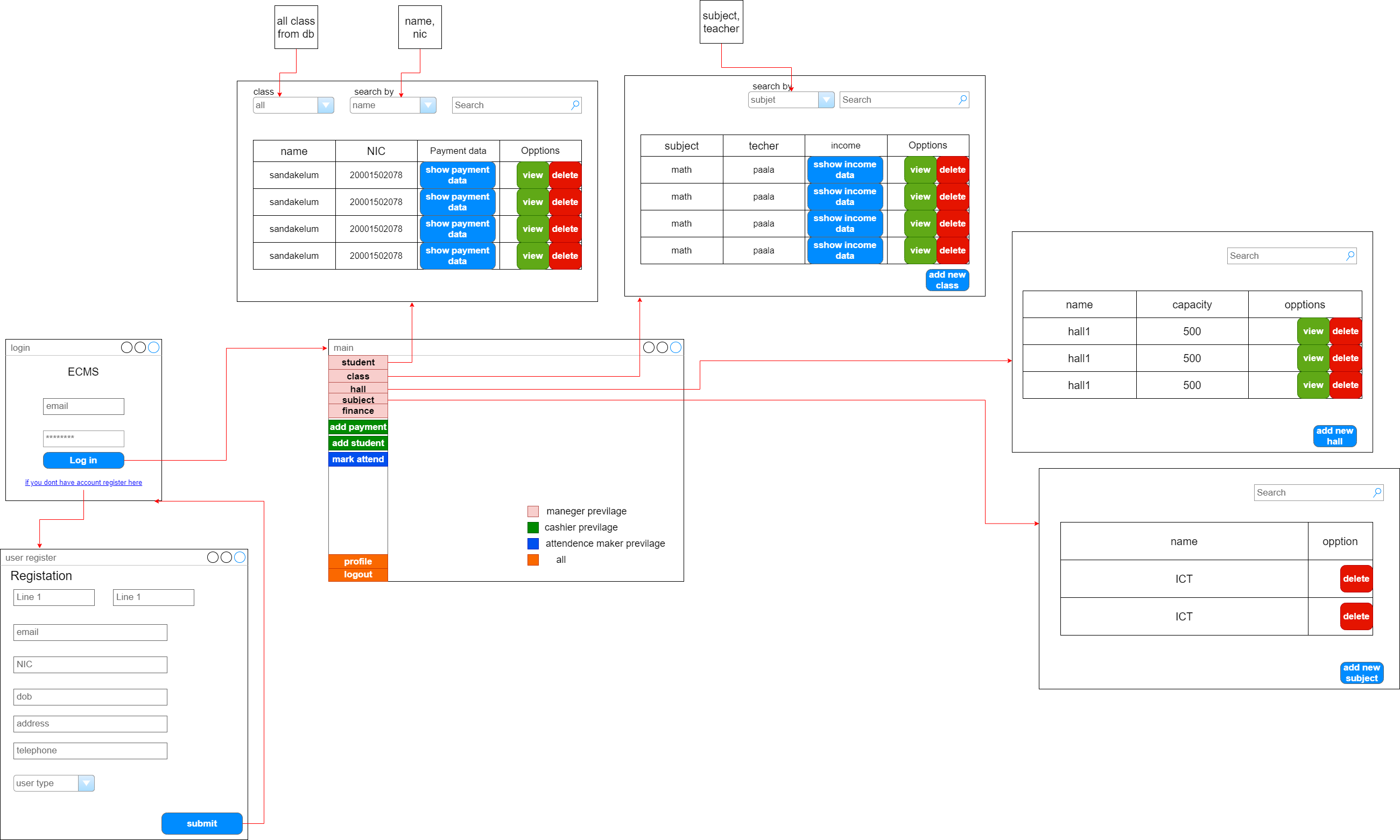
Task: Click add new class button
Action: pos(947,280)
